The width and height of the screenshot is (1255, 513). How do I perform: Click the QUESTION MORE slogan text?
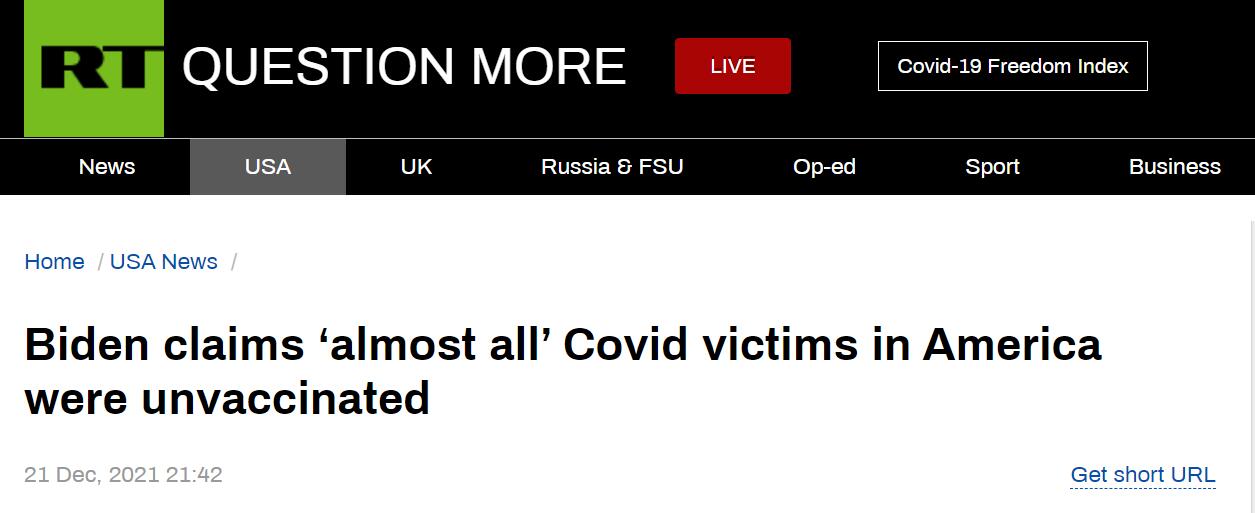(x=404, y=67)
